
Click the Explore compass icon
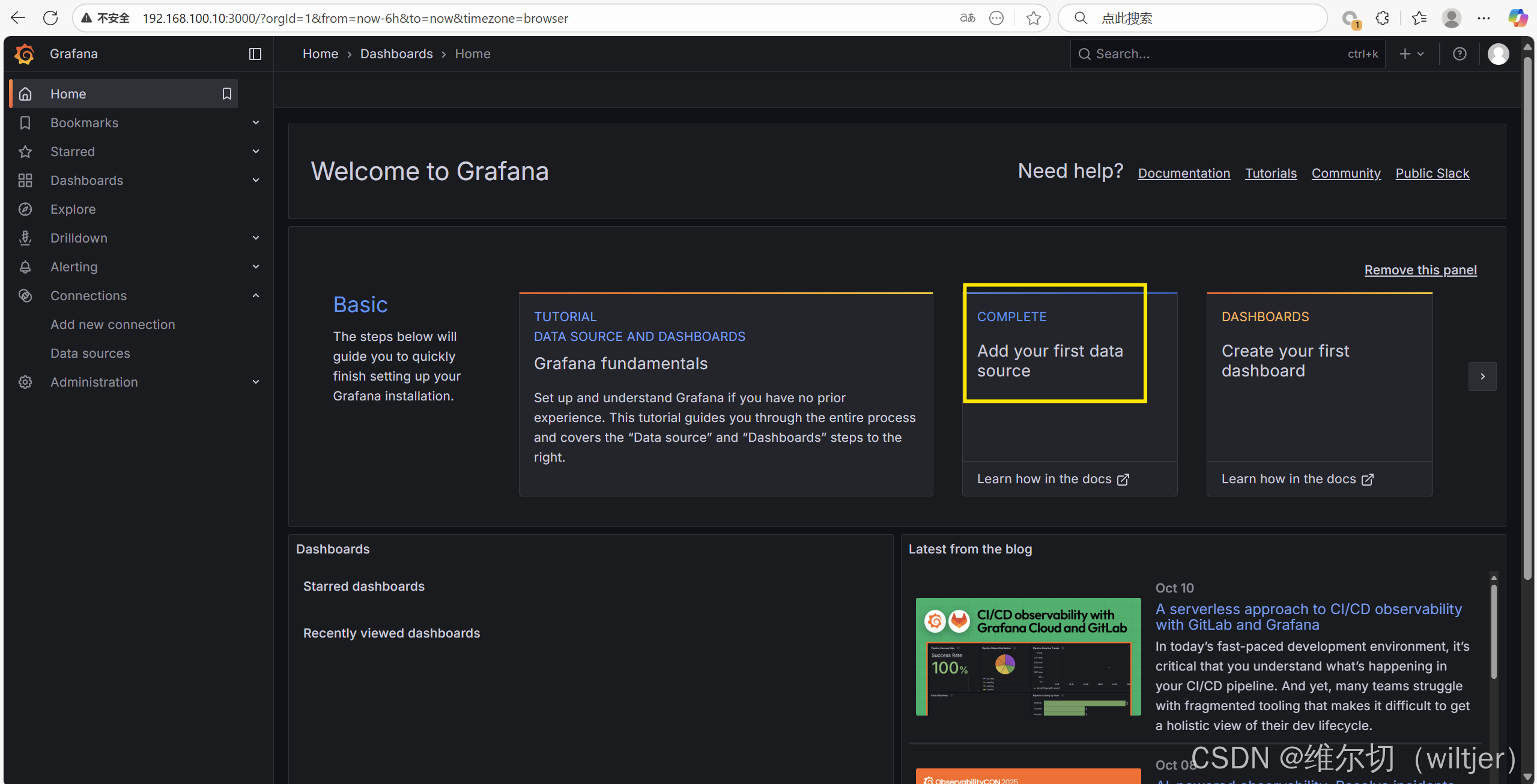click(x=25, y=210)
